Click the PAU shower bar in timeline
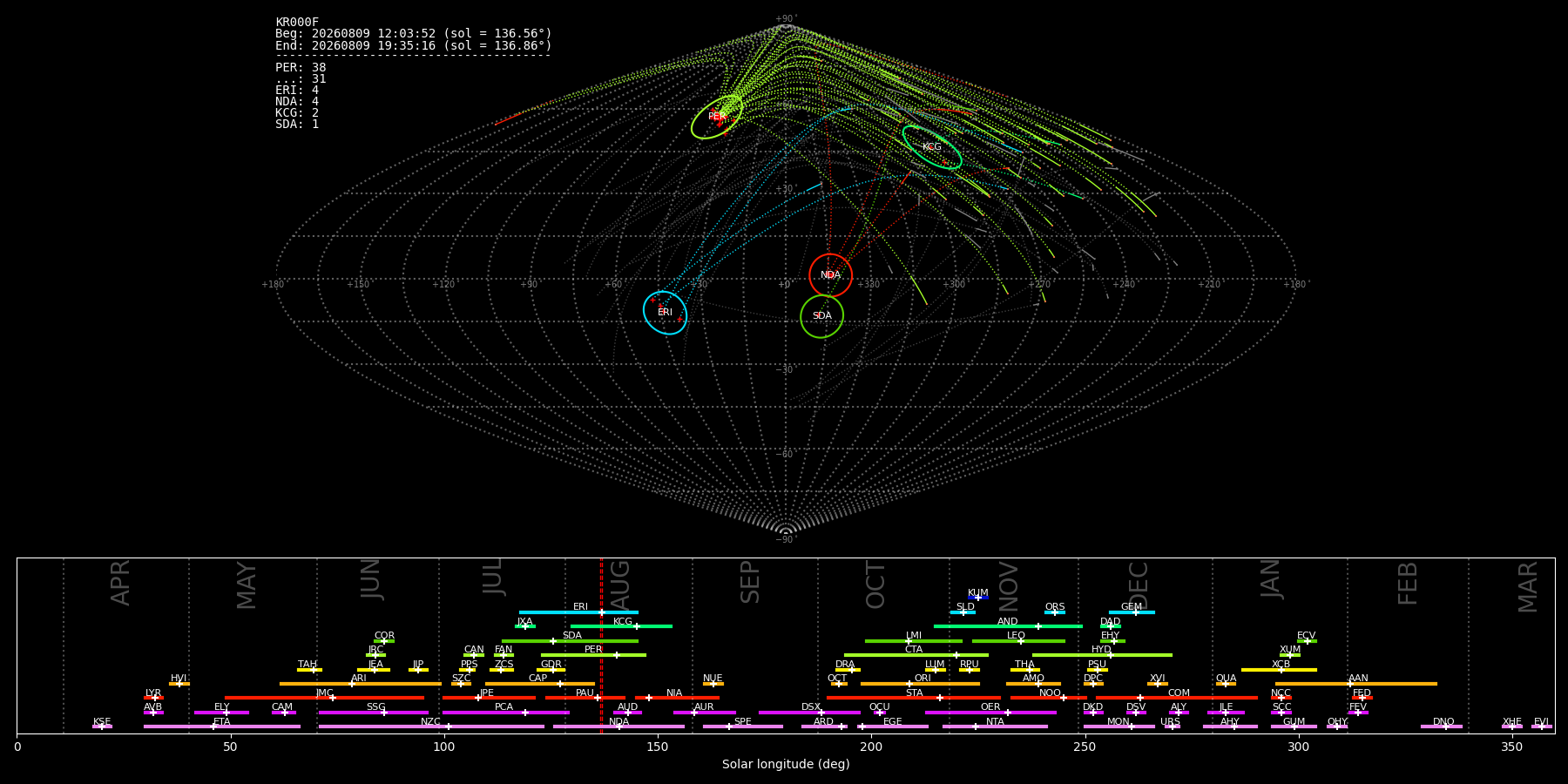Viewport: 1568px width, 784px height. (x=585, y=698)
